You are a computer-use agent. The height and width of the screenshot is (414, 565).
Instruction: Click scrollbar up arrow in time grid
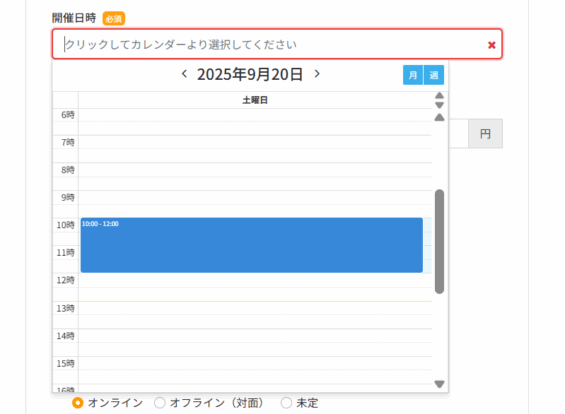(439, 117)
